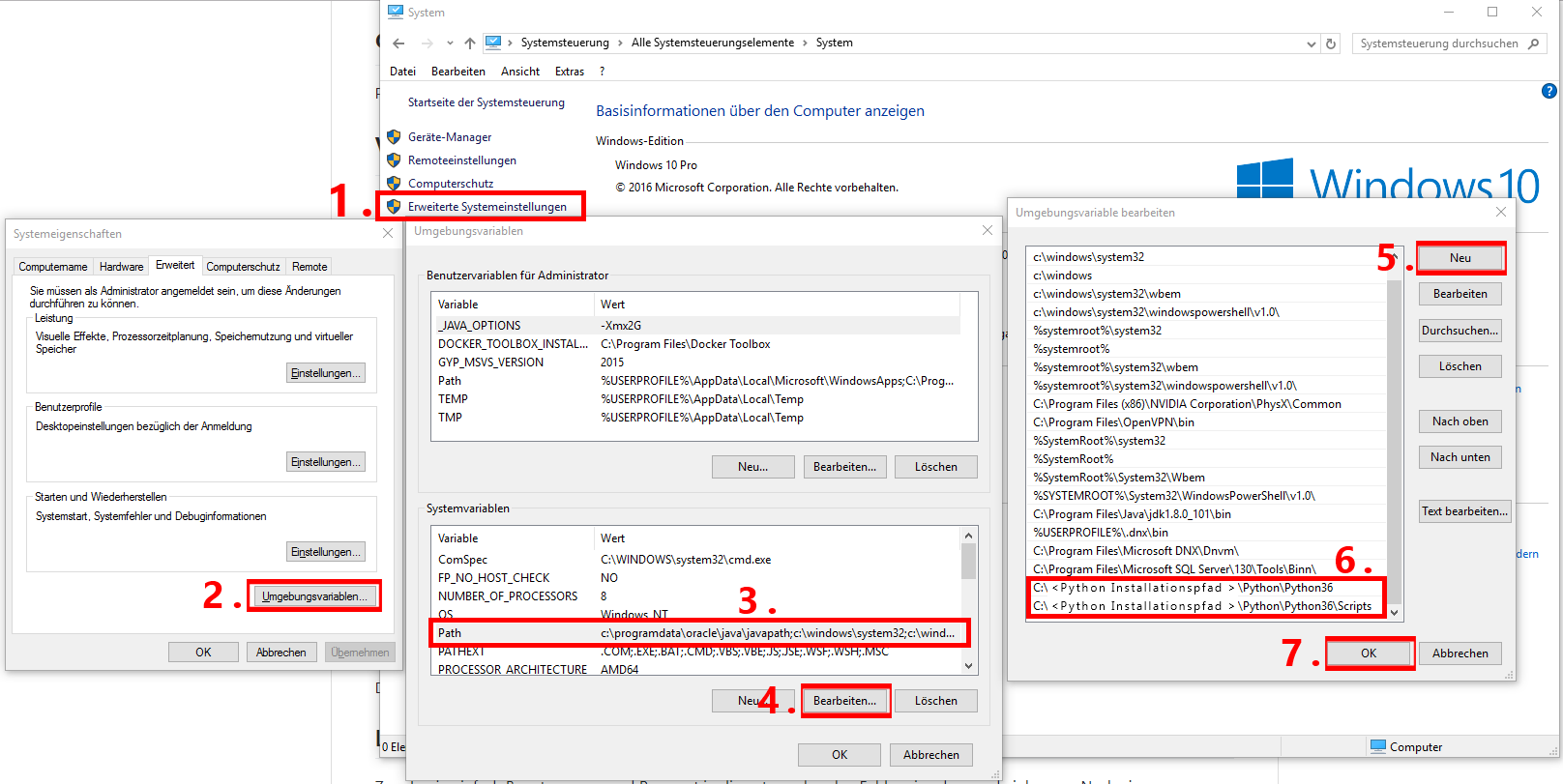The width and height of the screenshot is (1563, 784).
Task: Open Erweiterte Systemeinstellungen link
Action: (x=487, y=207)
